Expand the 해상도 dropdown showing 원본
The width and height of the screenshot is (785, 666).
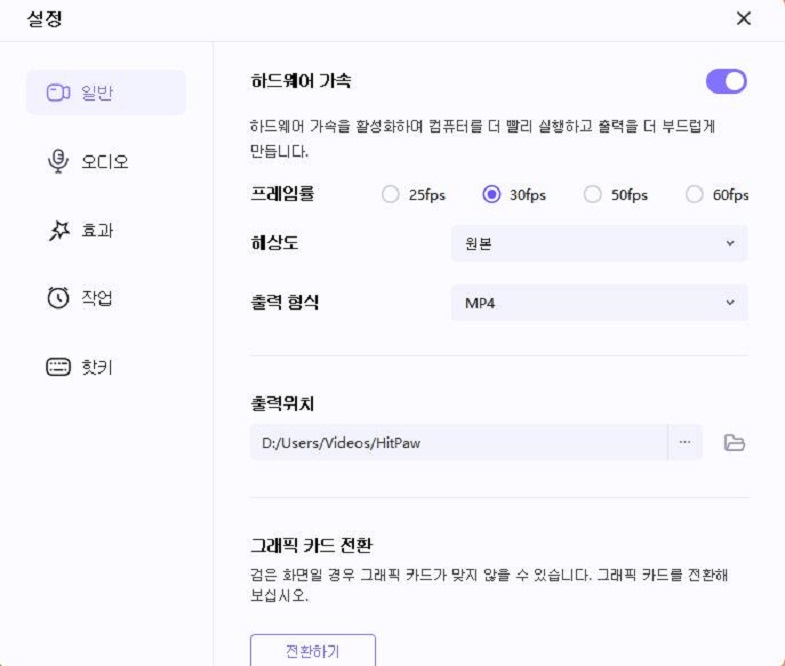point(599,244)
